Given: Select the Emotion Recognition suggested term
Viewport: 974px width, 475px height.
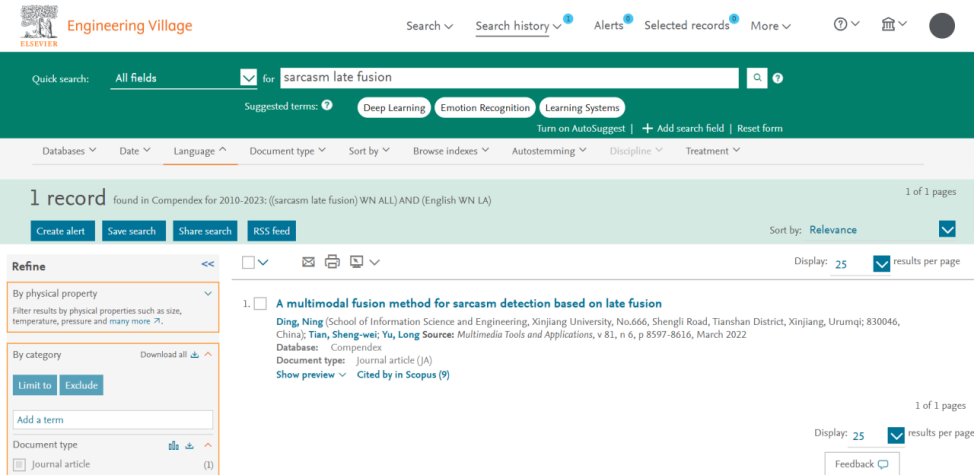Looking at the screenshot, I should [485, 107].
